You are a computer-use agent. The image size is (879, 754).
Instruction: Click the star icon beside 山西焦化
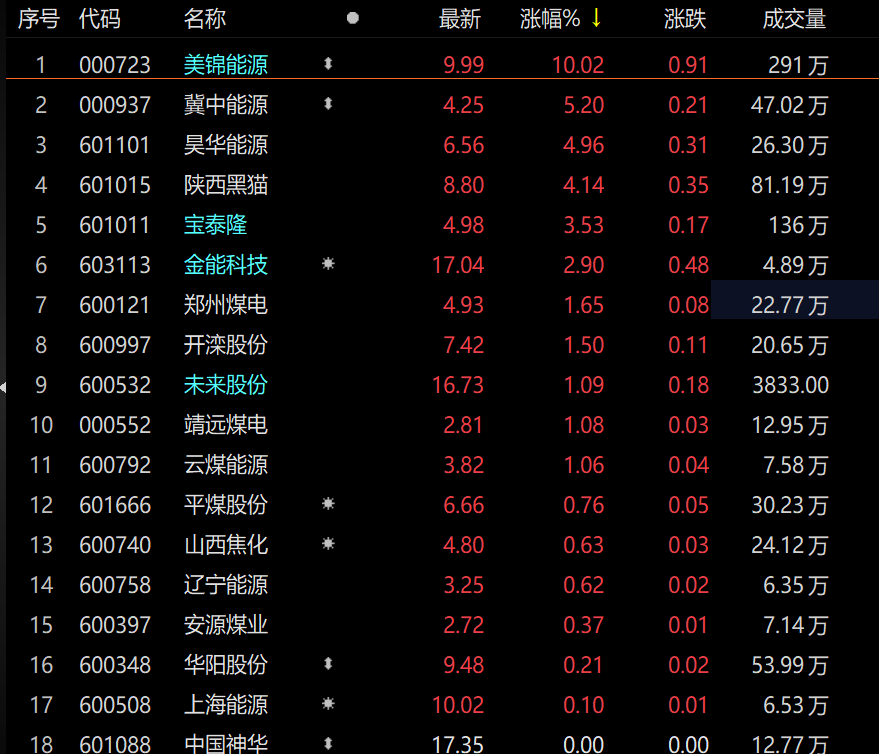coord(329,543)
